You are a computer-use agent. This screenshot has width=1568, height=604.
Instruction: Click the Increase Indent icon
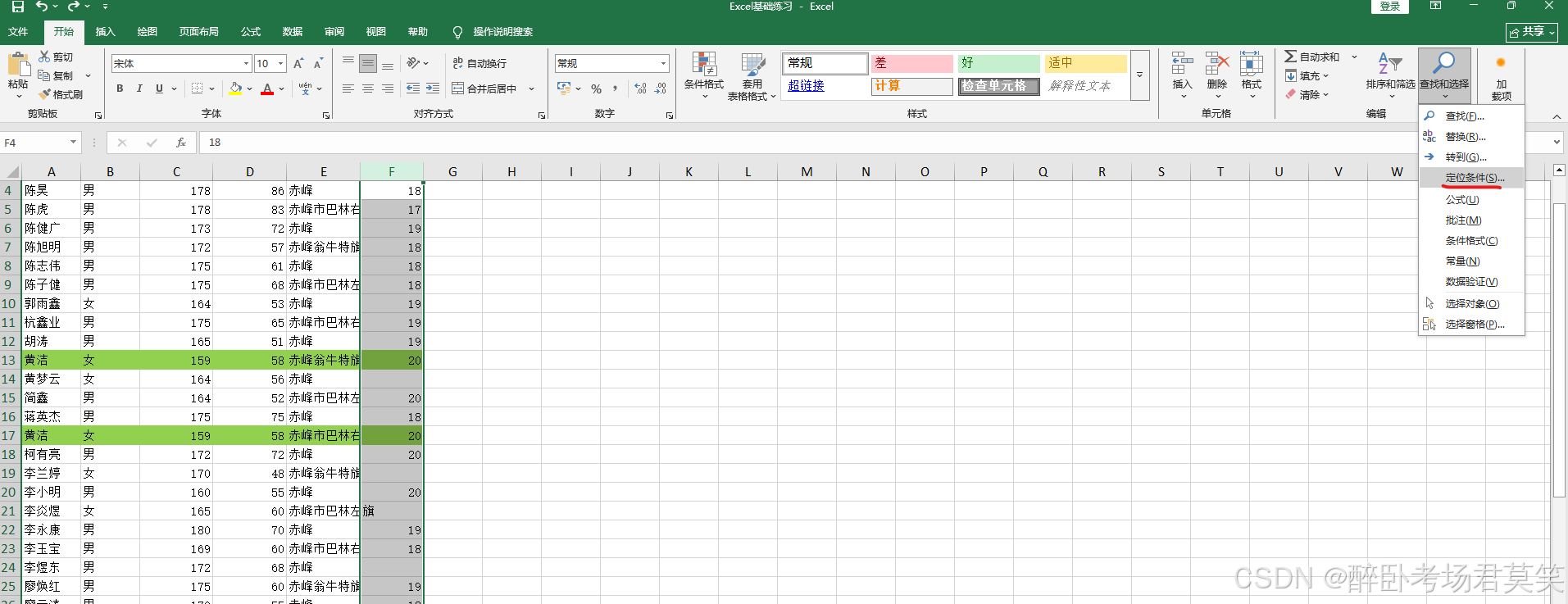coord(433,89)
